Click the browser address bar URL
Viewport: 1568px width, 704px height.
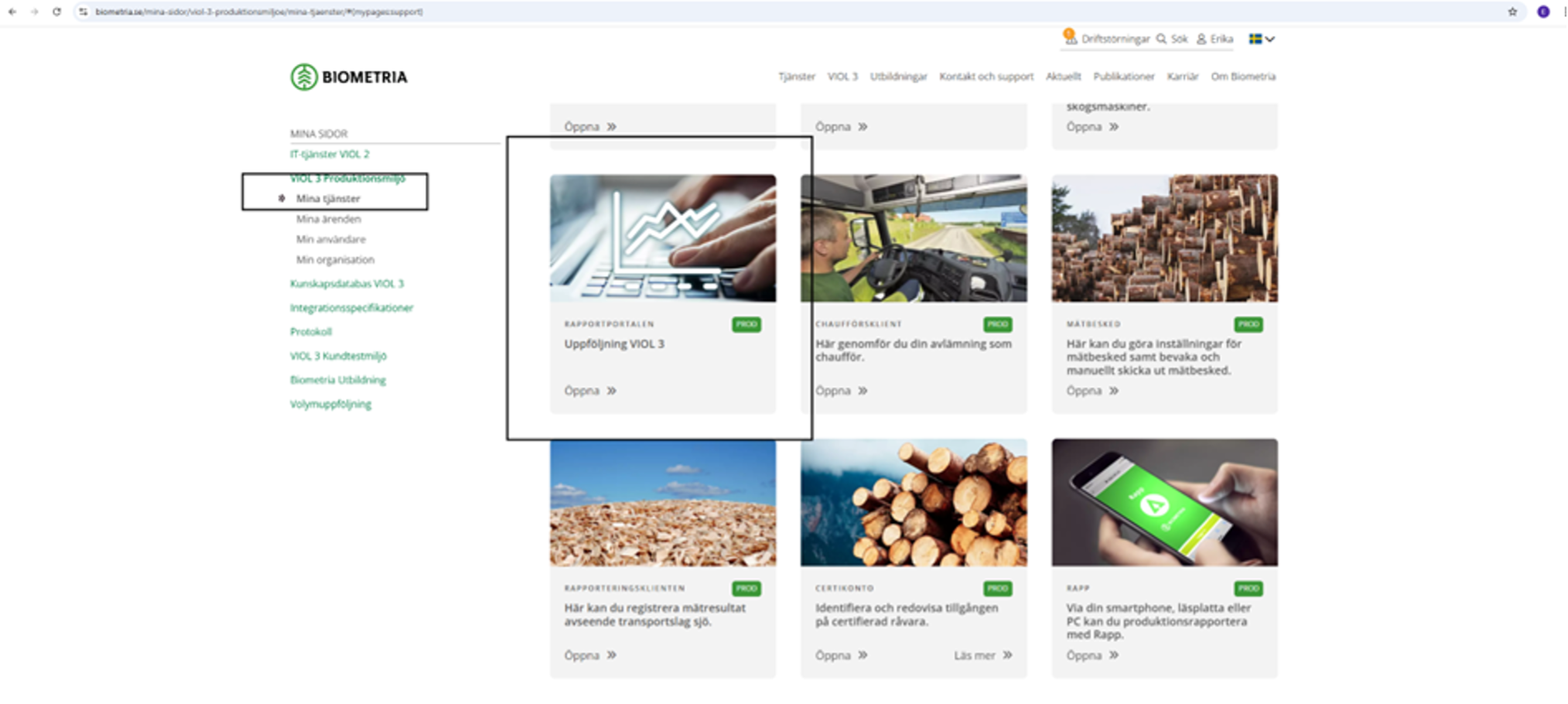click(259, 12)
